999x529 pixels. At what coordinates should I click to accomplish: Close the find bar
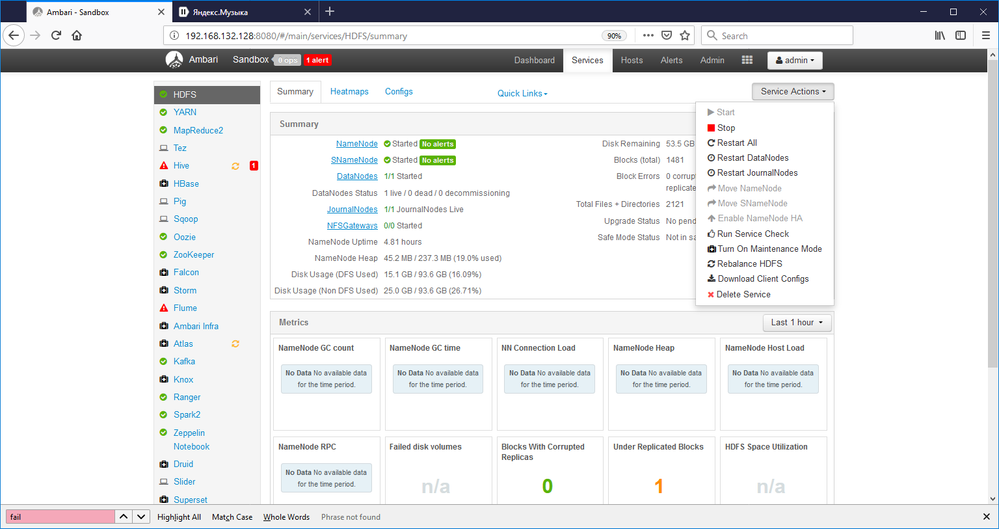point(986,517)
